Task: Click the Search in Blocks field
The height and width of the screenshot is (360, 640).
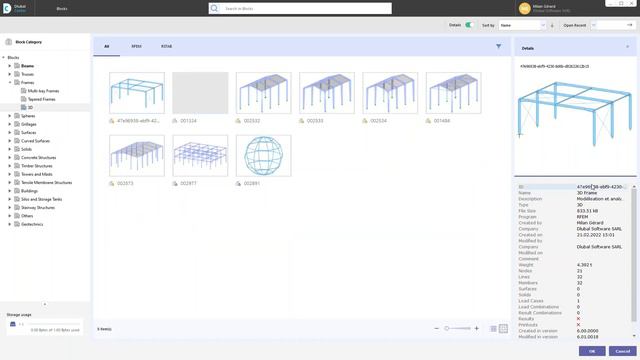Action: coord(300,8)
